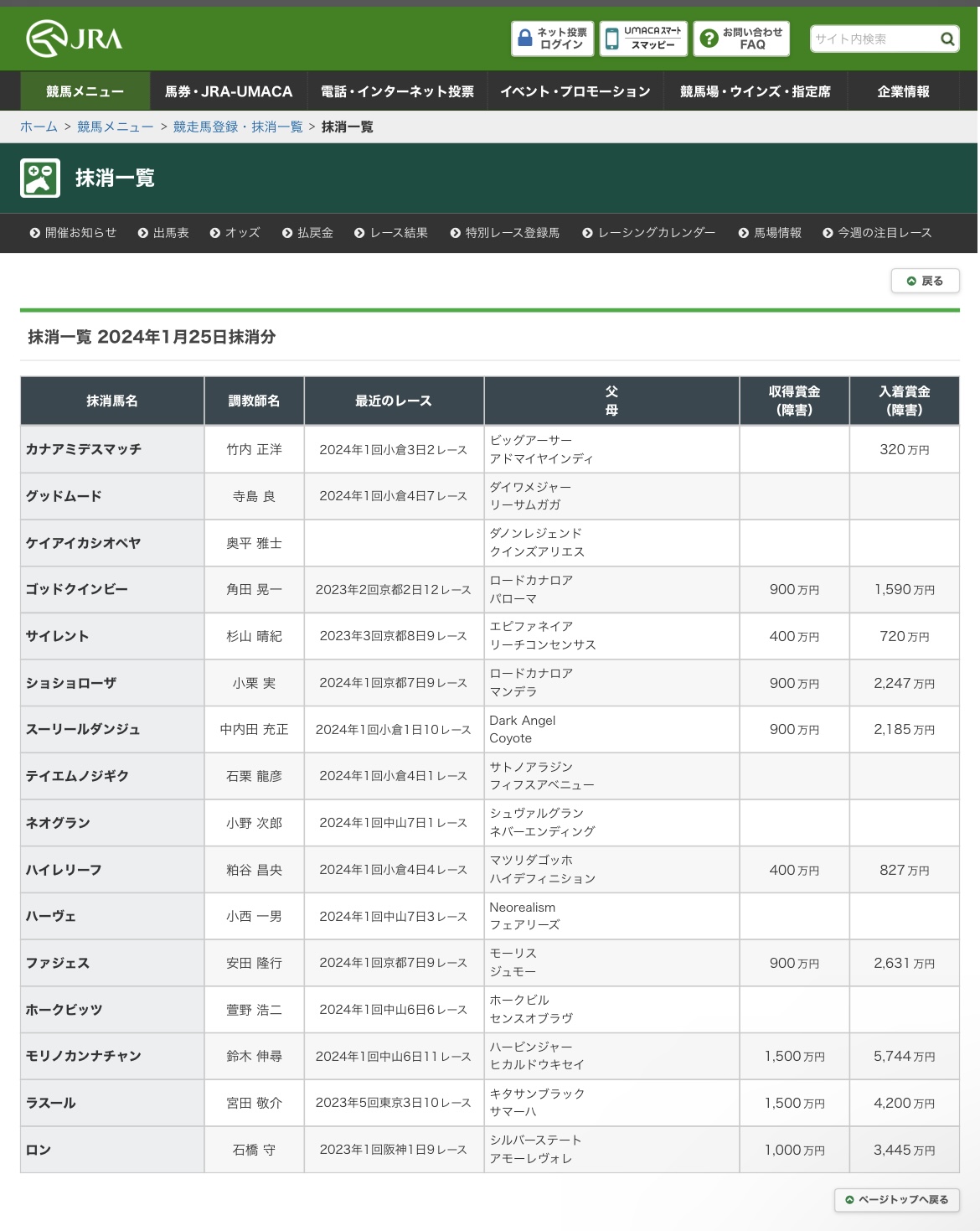Click the search magnifier icon
Image resolution: width=980 pixels, height=1231 pixels.
pyautogui.click(x=947, y=39)
